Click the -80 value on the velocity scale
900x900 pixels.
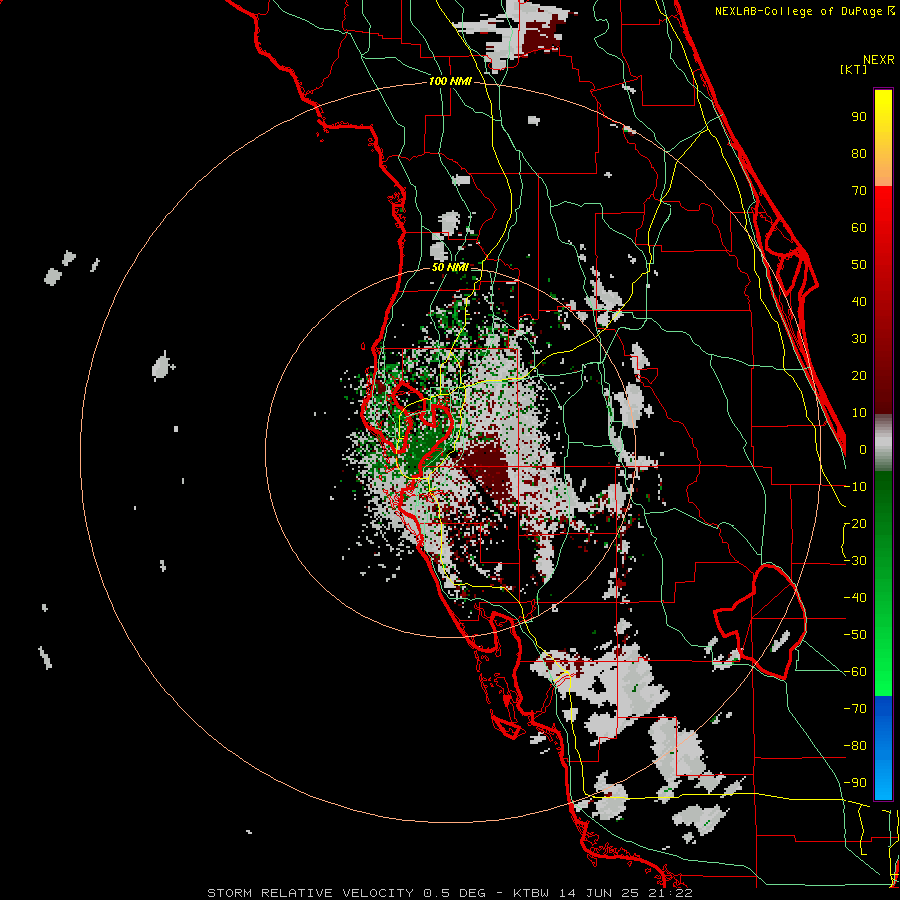point(855,746)
